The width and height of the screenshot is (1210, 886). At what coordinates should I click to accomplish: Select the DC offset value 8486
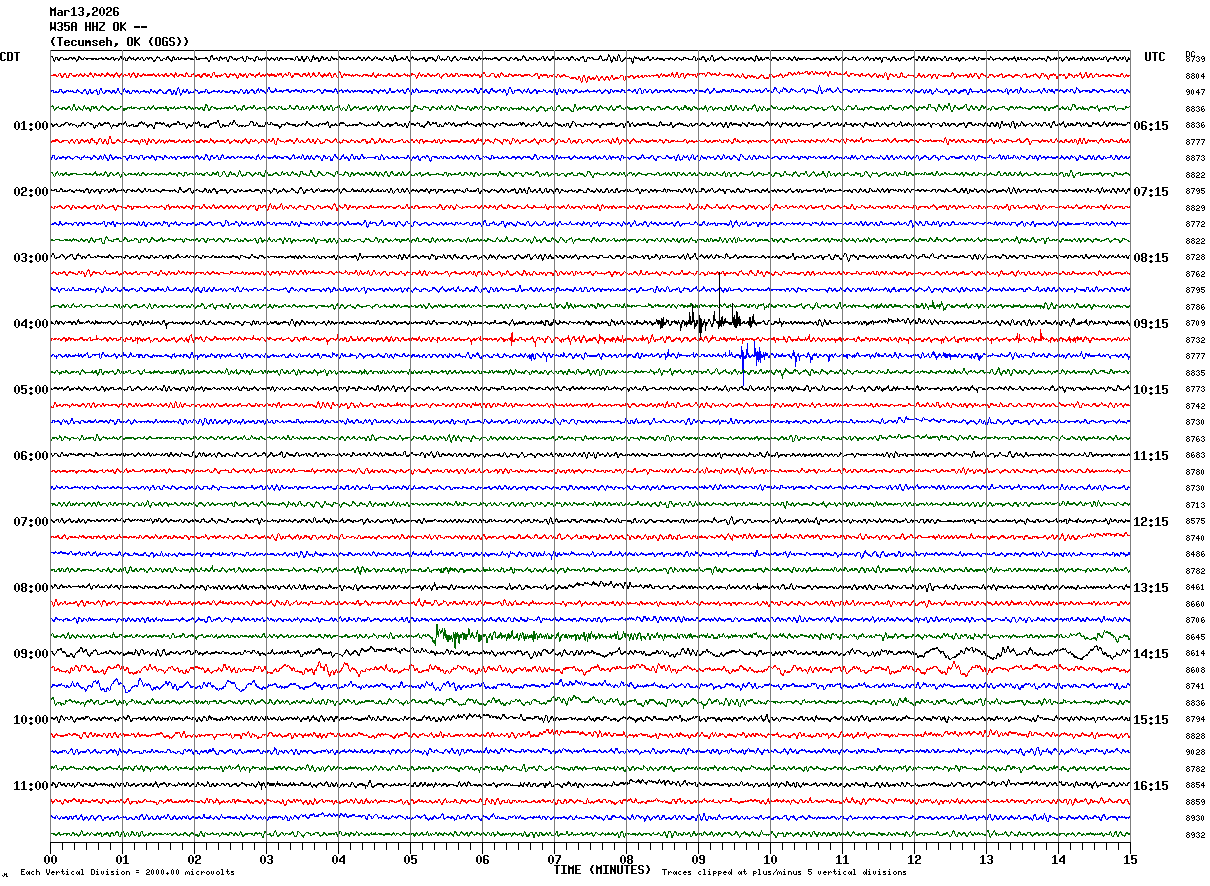click(1195, 555)
